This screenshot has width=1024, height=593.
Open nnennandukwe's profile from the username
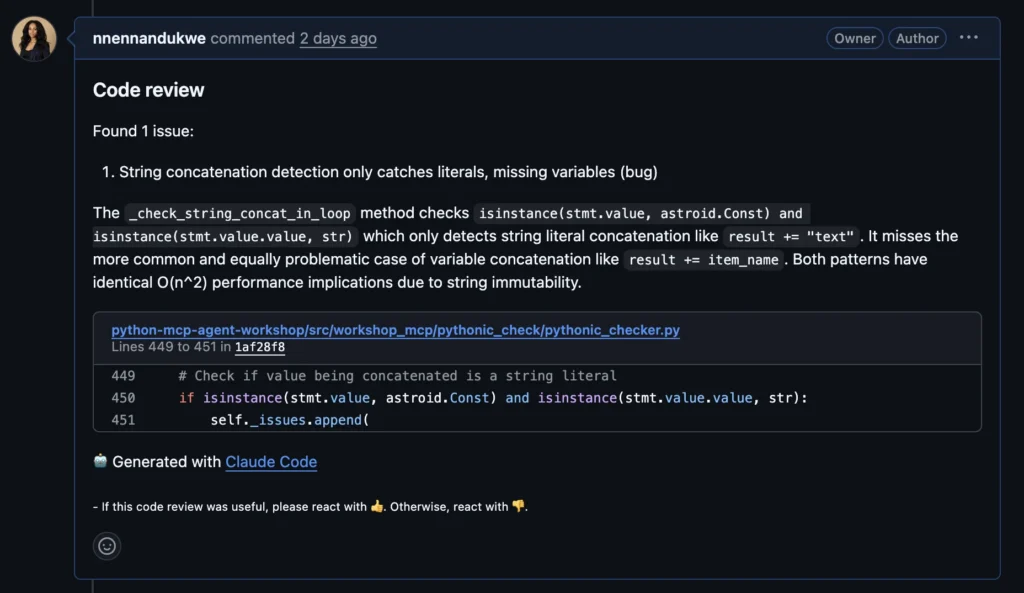149,39
